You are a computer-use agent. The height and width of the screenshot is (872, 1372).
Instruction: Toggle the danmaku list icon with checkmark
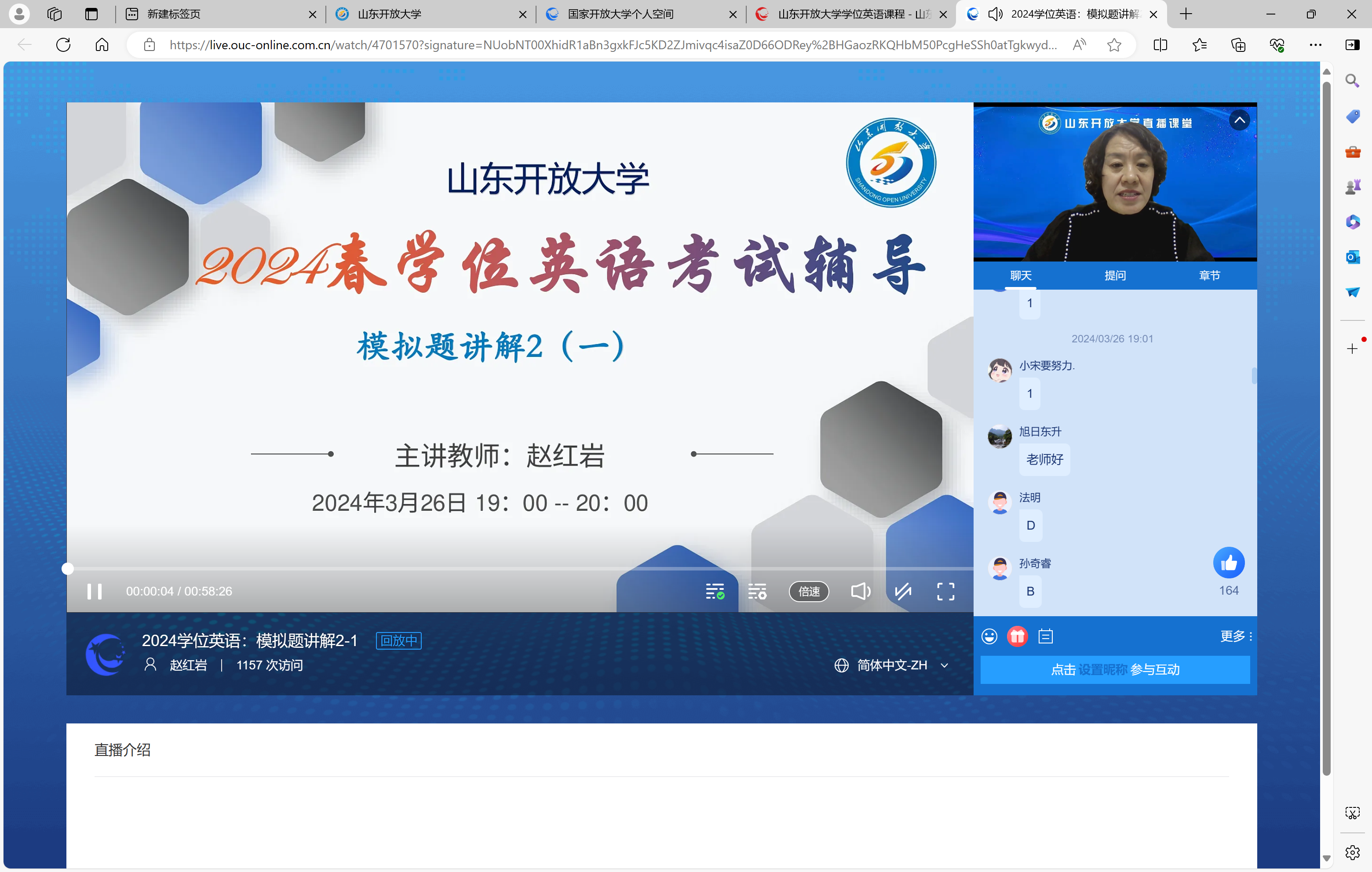click(x=715, y=591)
